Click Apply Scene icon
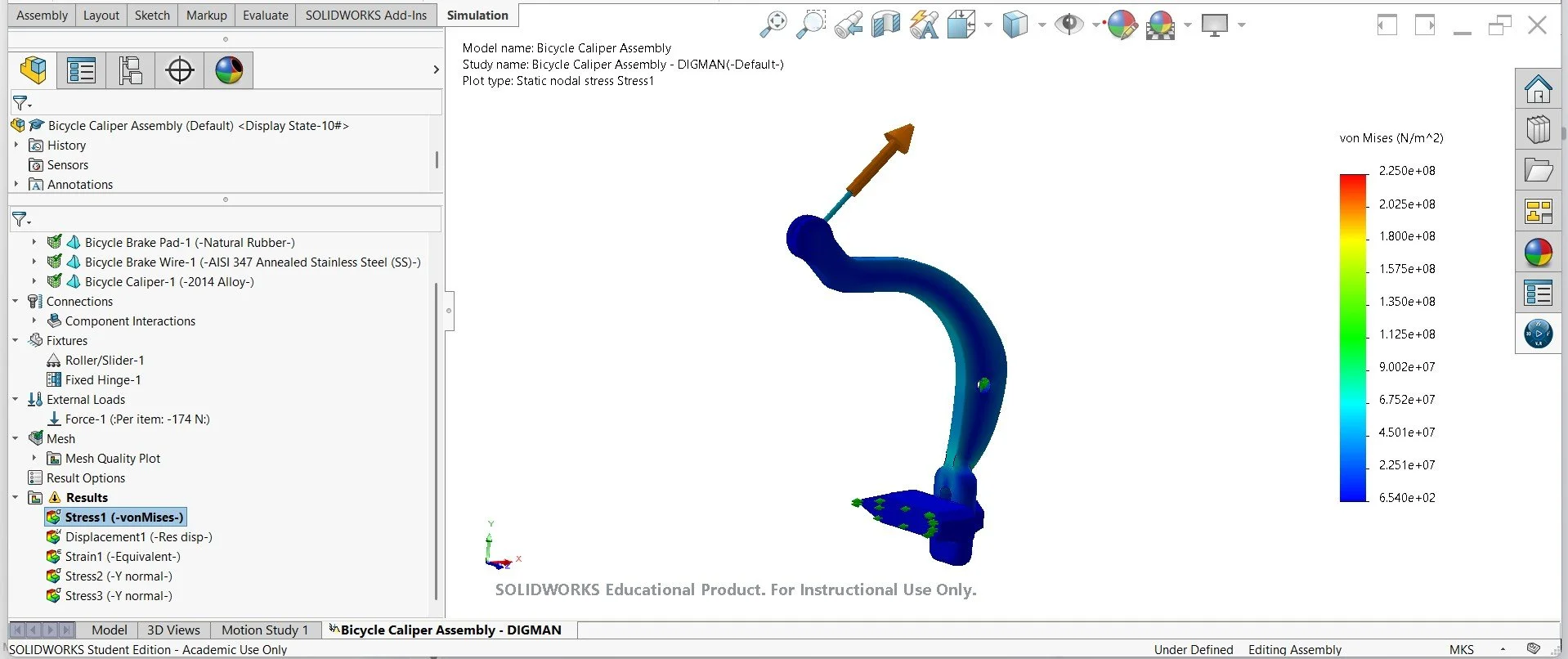The height and width of the screenshot is (659, 1568). (1160, 25)
